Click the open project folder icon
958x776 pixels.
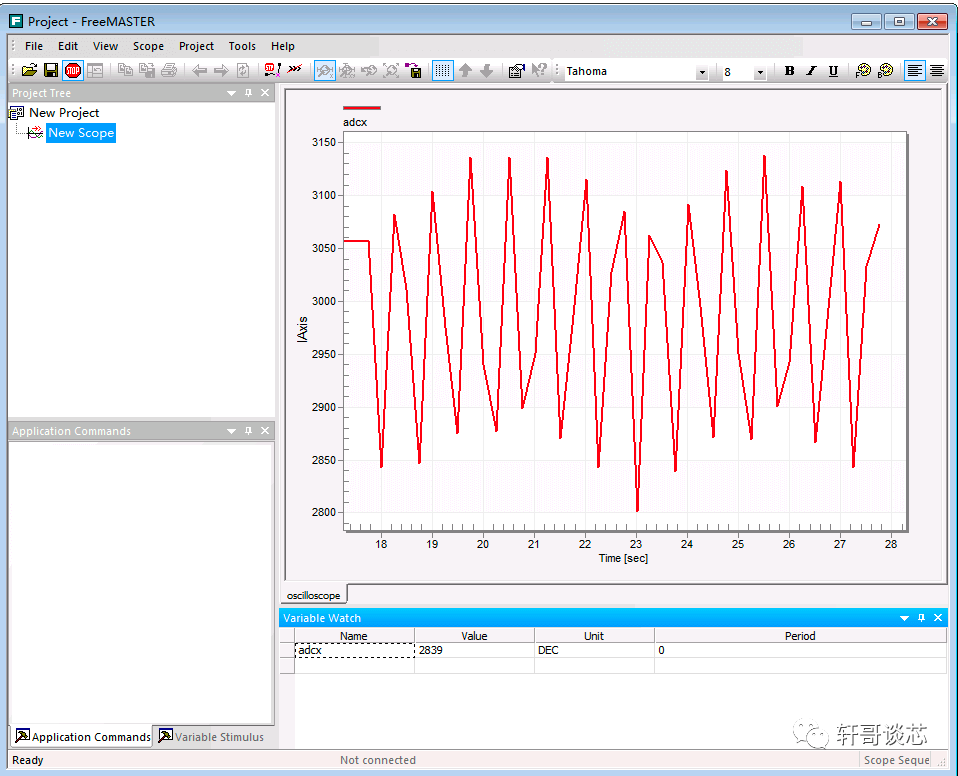click(x=29, y=71)
